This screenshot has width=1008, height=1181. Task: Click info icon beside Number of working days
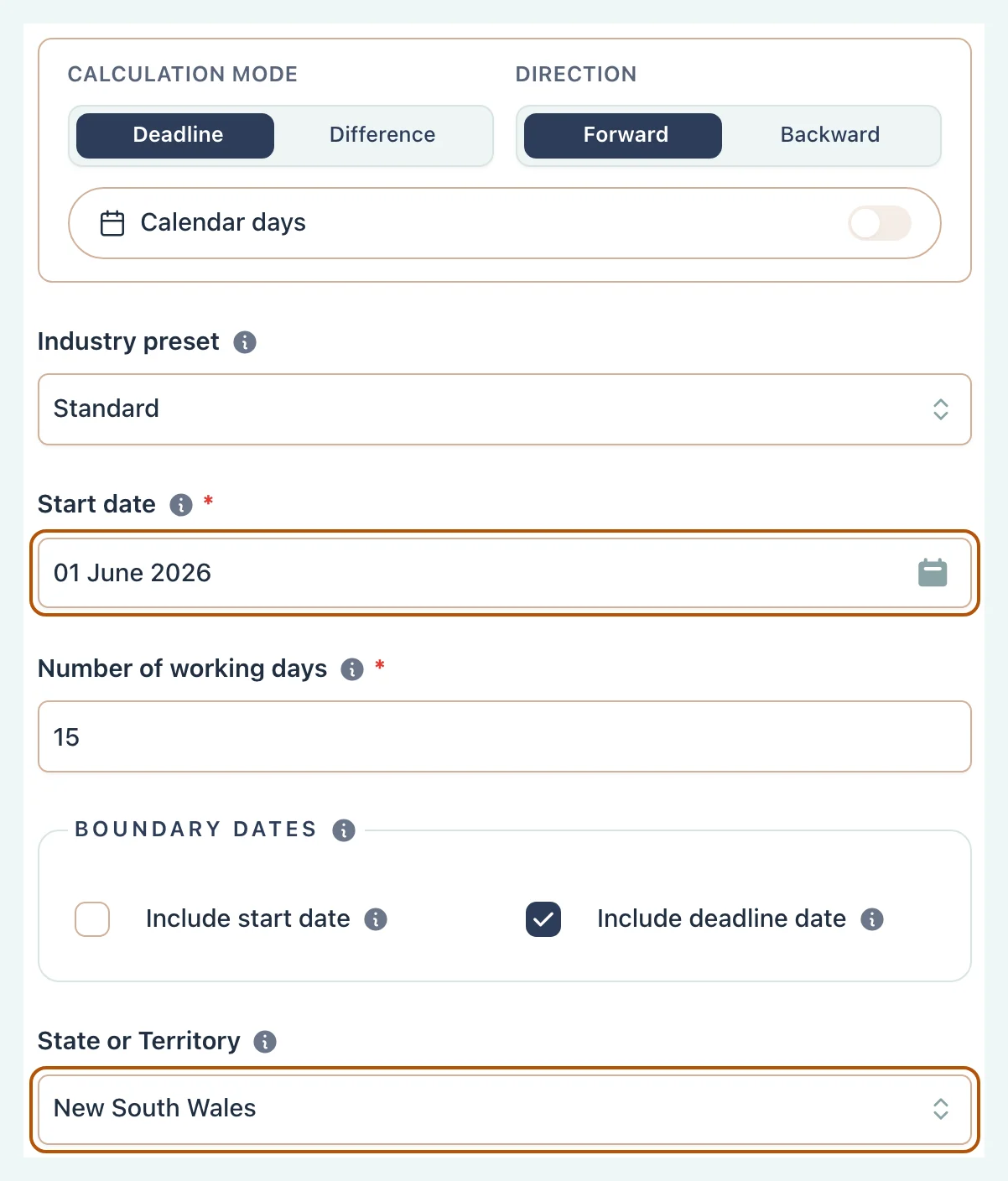(x=352, y=669)
